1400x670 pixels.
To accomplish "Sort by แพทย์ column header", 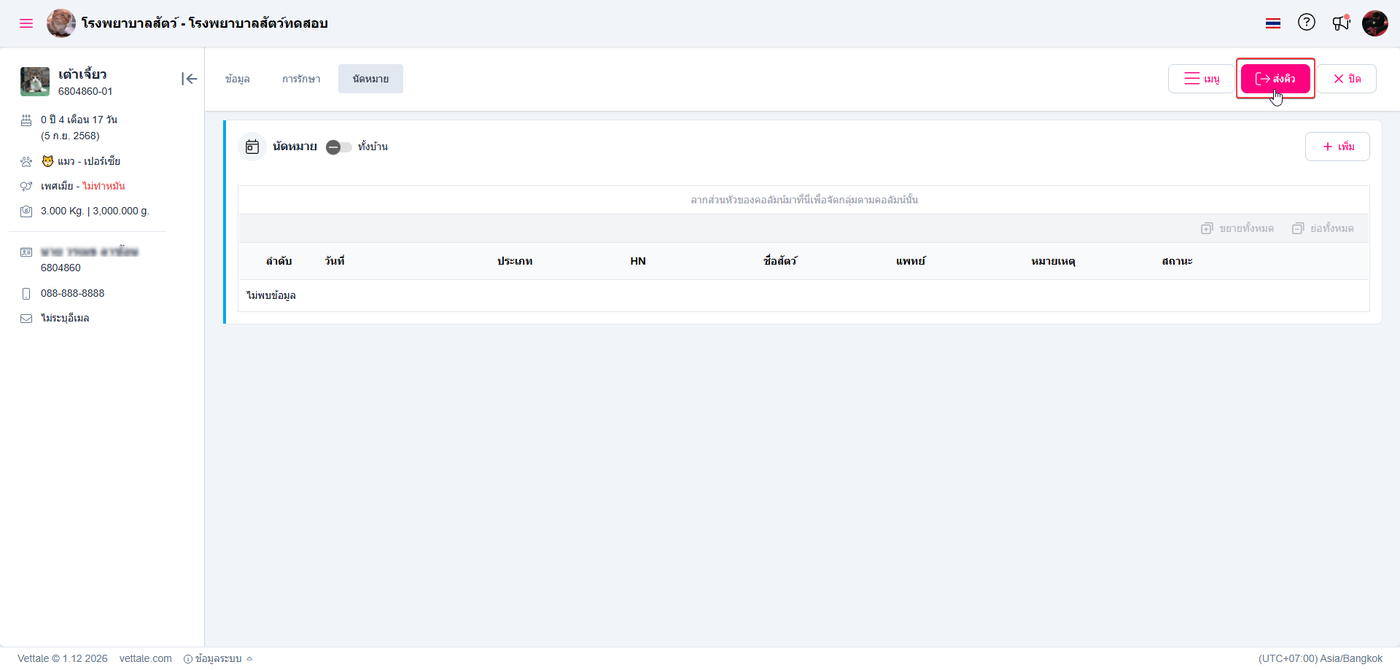I will click(x=911, y=261).
